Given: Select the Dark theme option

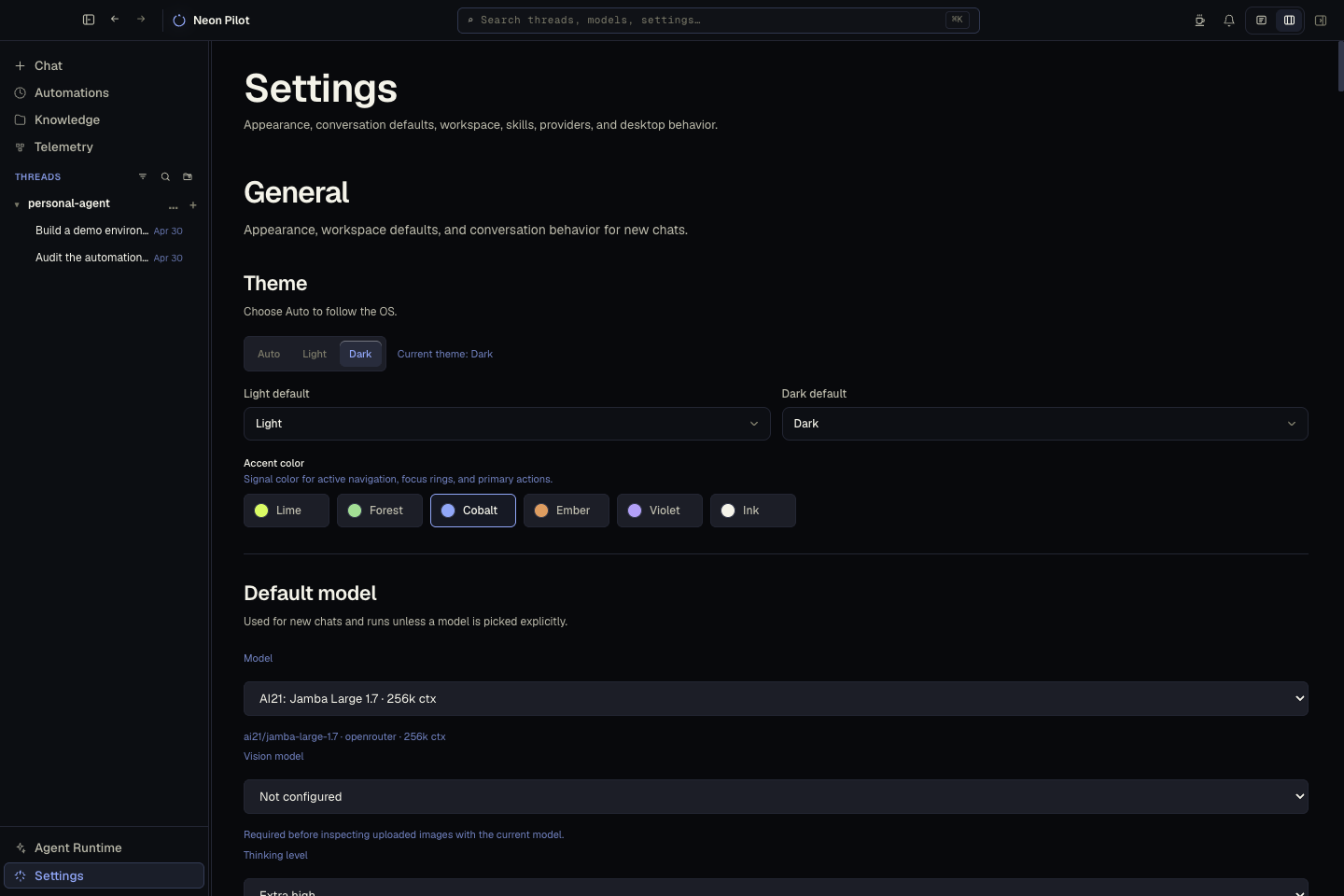Looking at the screenshot, I should click(360, 354).
